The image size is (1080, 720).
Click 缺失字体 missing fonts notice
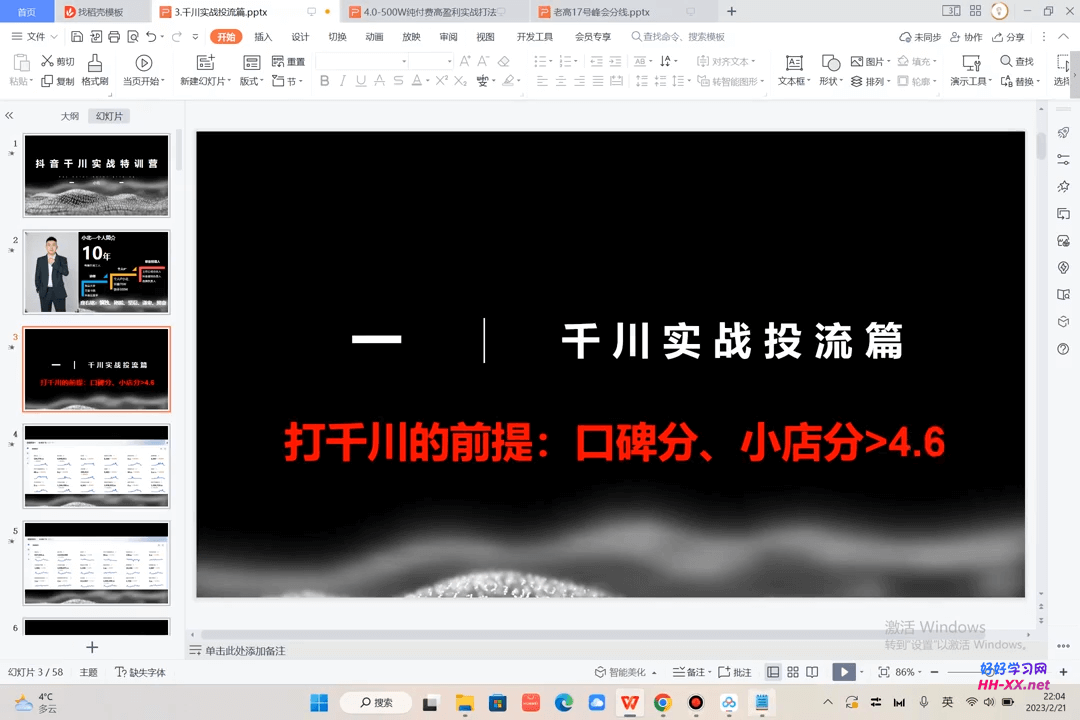pyautogui.click(x=141, y=672)
